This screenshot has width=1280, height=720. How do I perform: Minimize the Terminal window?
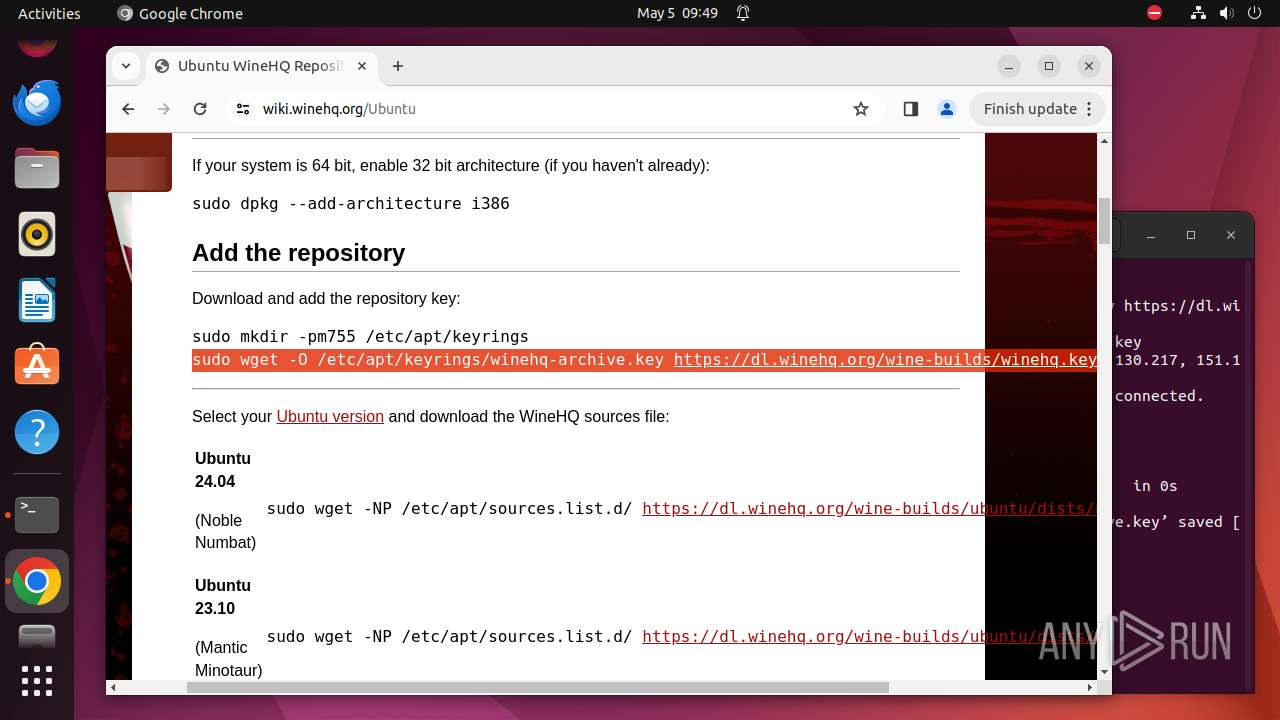click(1151, 235)
